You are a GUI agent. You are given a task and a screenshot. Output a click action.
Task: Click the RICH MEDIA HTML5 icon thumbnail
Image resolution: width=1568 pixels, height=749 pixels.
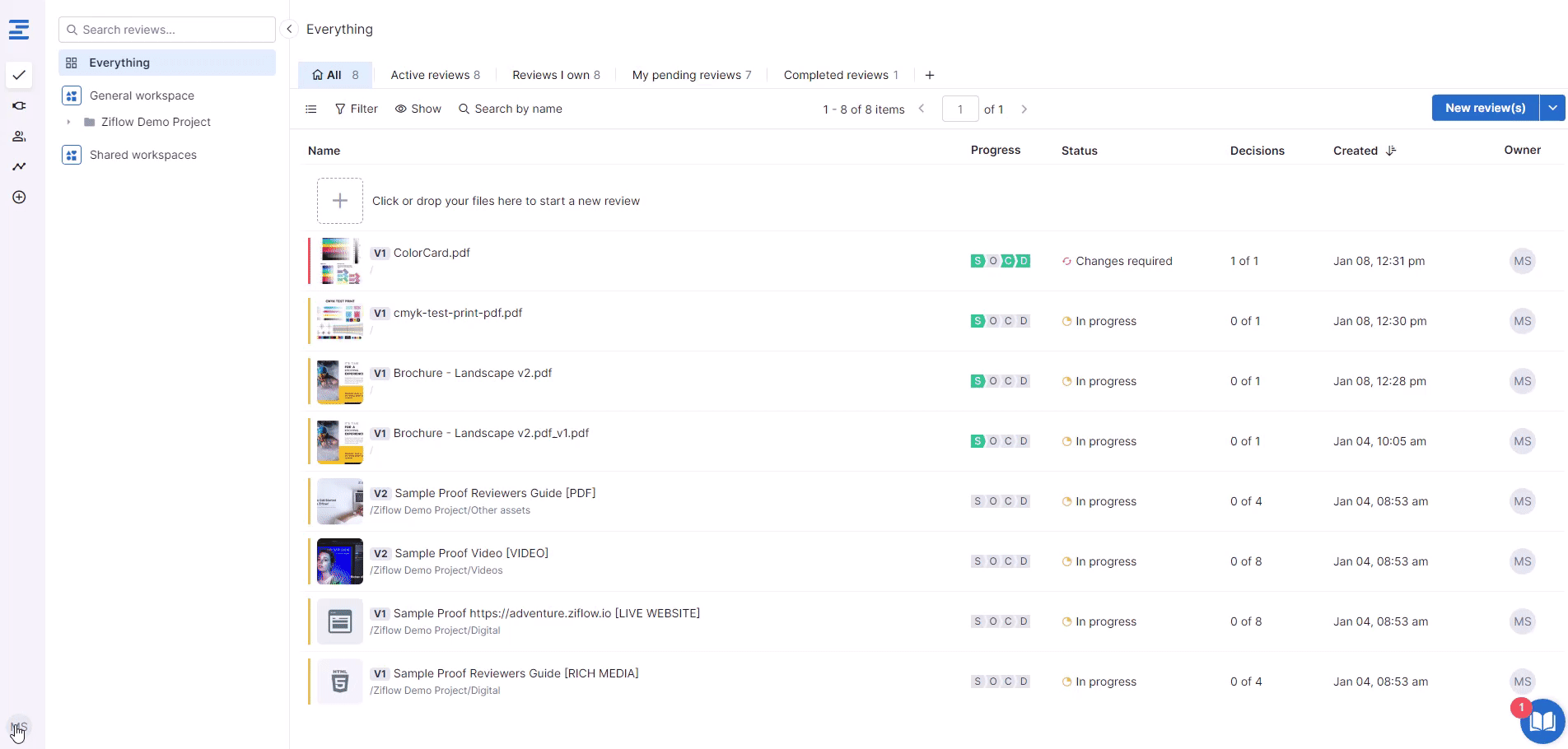coord(340,682)
